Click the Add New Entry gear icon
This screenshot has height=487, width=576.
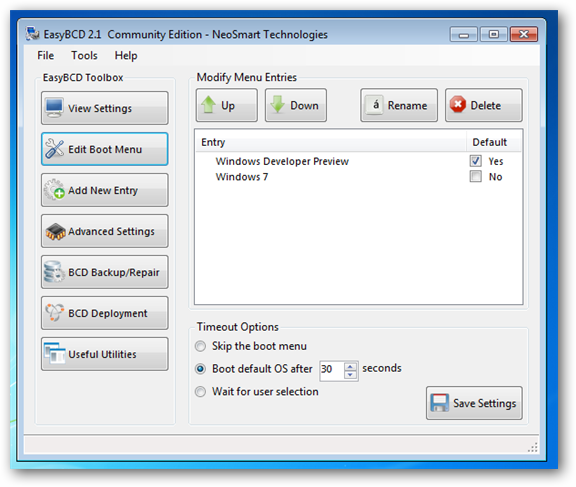54,190
